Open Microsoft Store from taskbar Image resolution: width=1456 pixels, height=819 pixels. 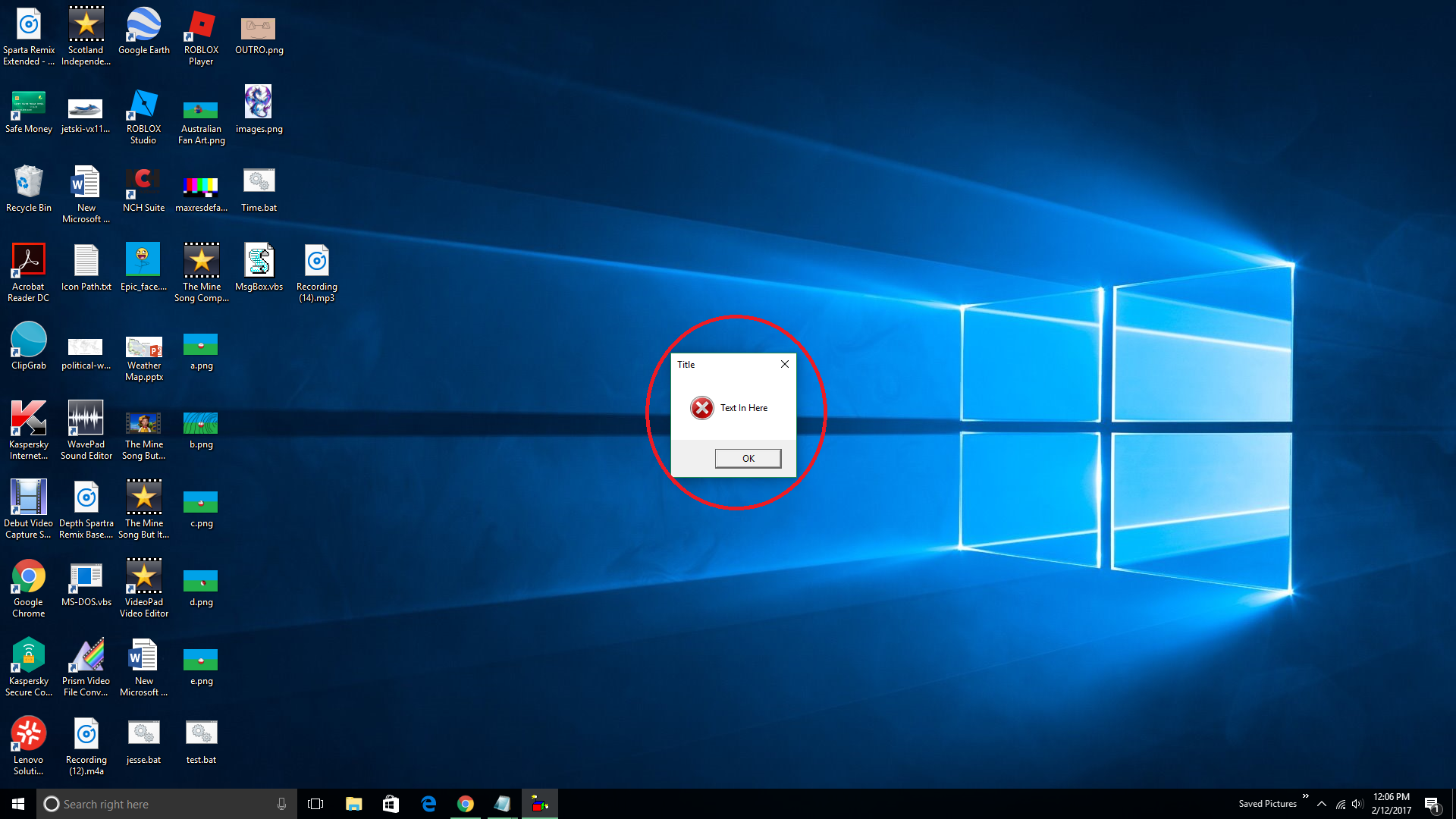click(391, 804)
